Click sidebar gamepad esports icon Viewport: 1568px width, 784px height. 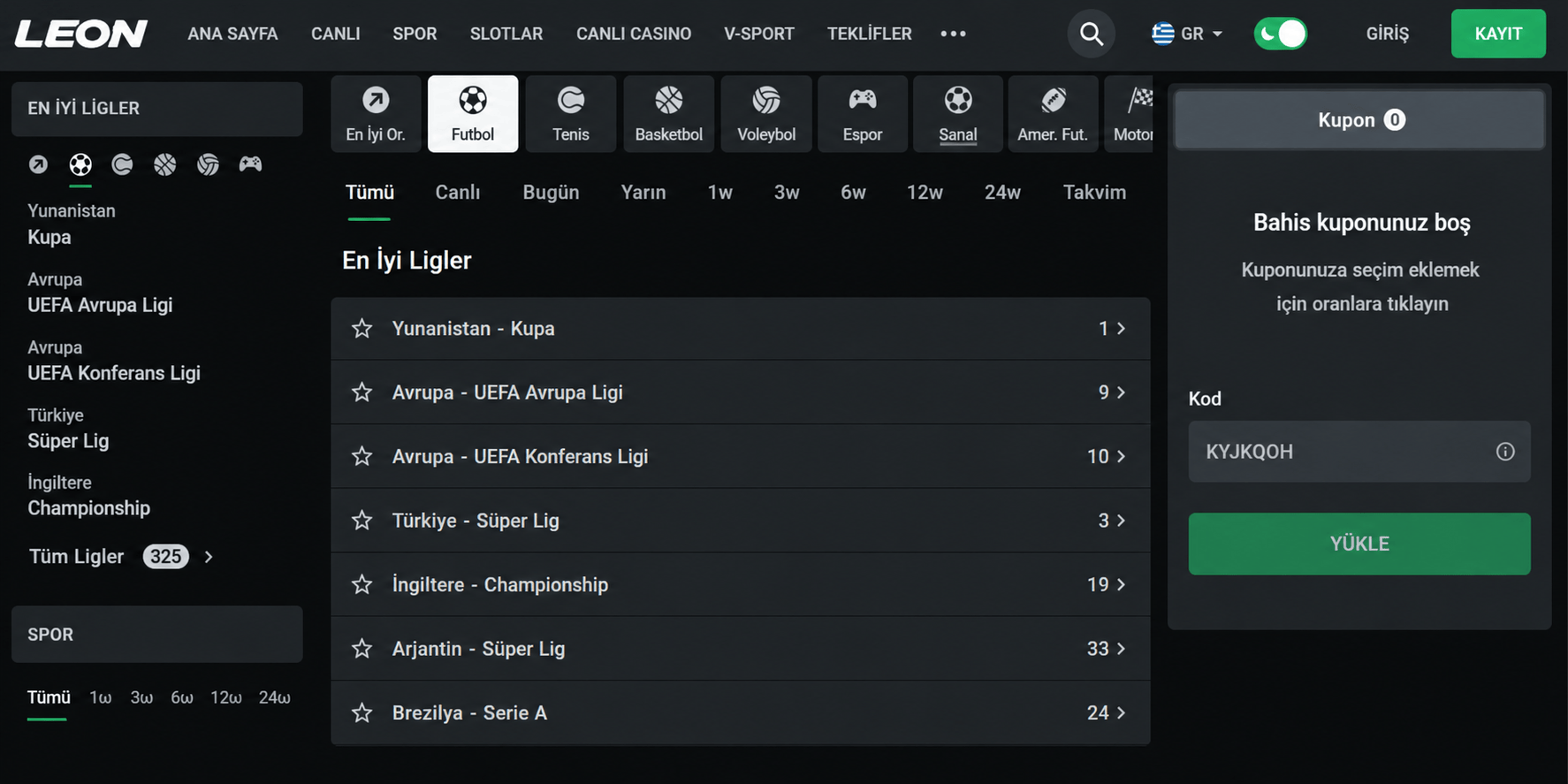(x=250, y=164)
